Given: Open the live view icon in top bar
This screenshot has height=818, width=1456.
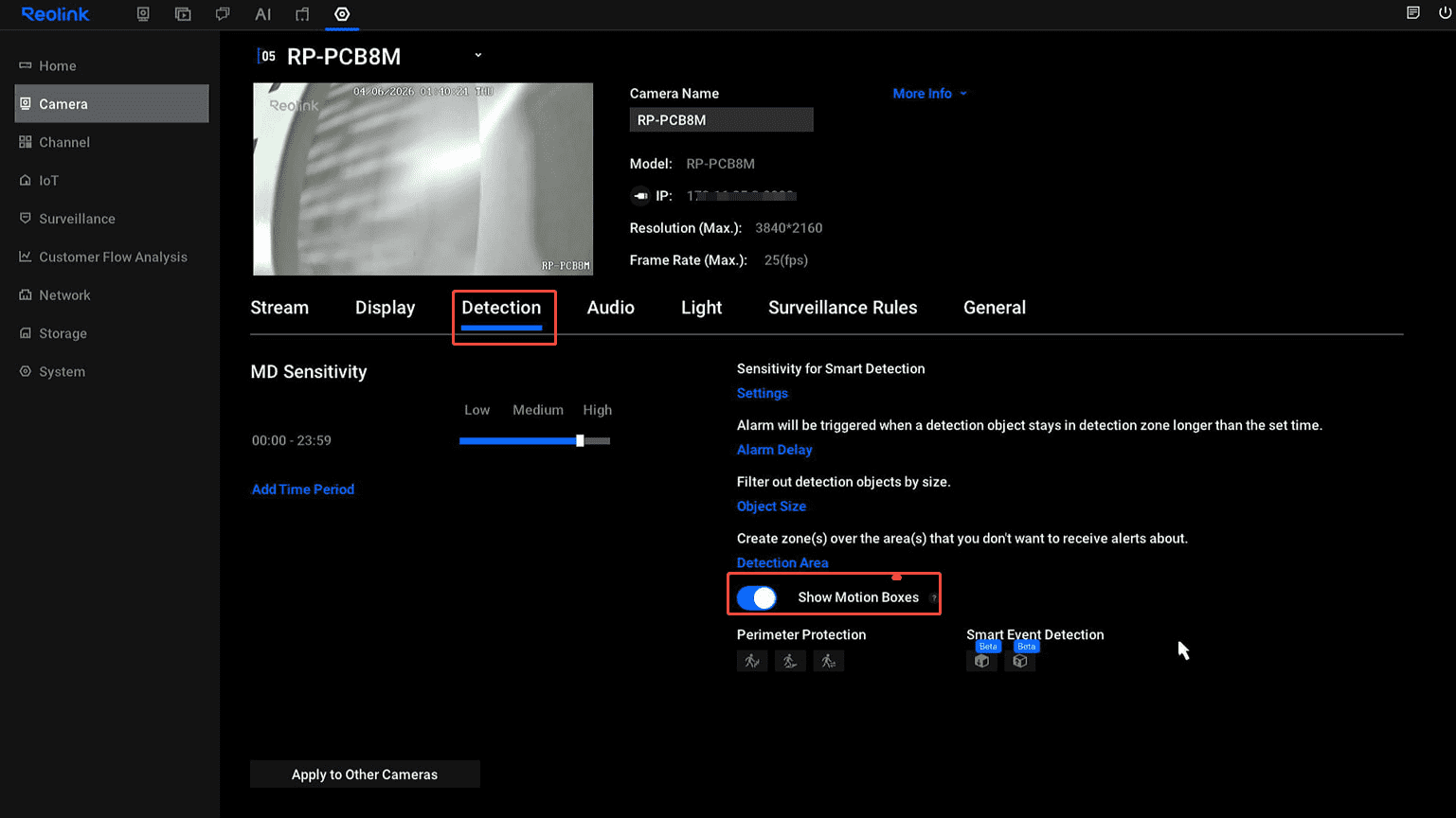Looking at the screenshot, I should pyautogui.click(x=143, y=14).
